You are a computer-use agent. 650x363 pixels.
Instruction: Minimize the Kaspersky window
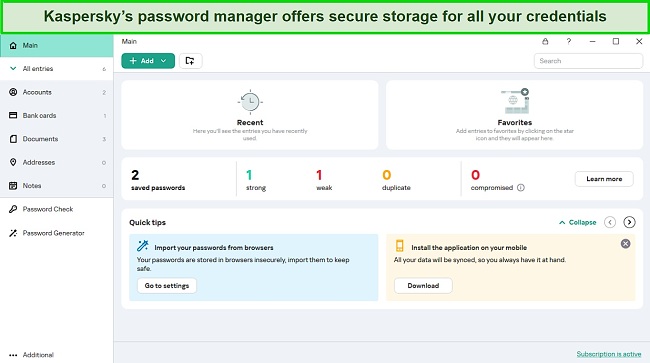point(592,41)
